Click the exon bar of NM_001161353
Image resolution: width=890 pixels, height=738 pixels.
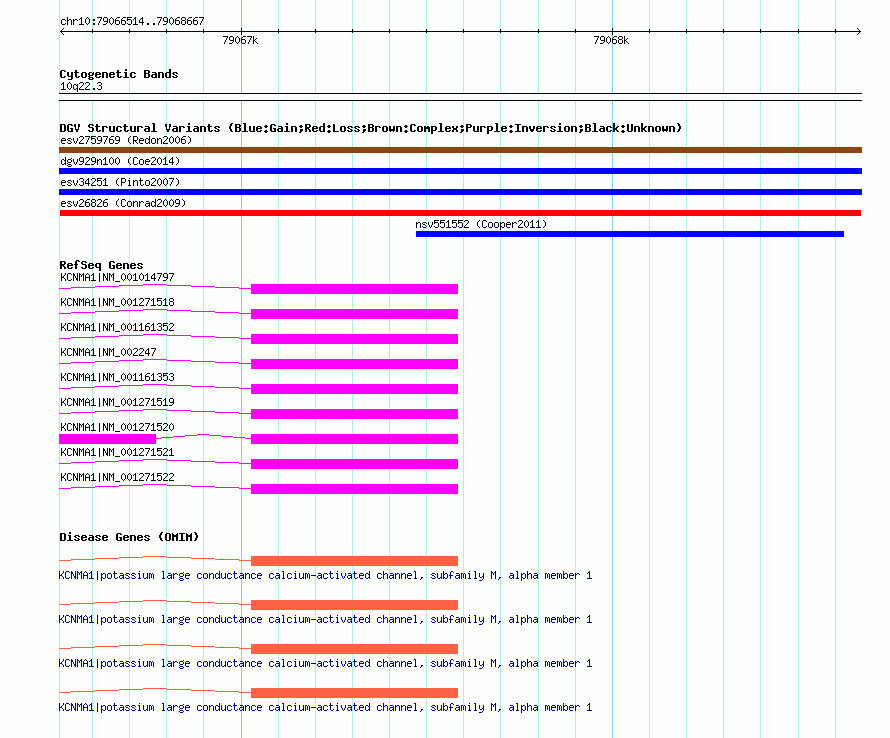coord(354,389)
